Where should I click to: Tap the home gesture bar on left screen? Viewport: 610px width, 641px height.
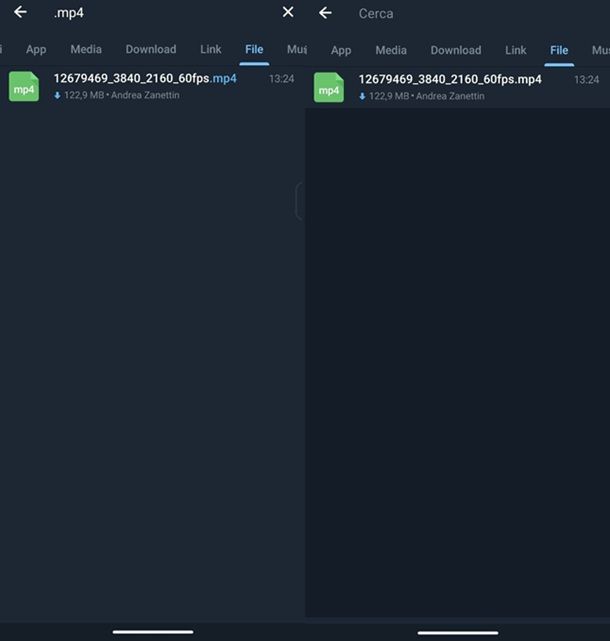coord(153,632)
